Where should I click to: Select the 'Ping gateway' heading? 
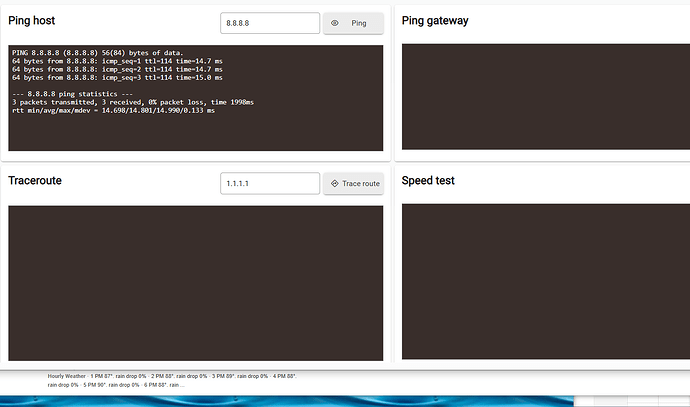pyautogui.click(x=435, y=21)
